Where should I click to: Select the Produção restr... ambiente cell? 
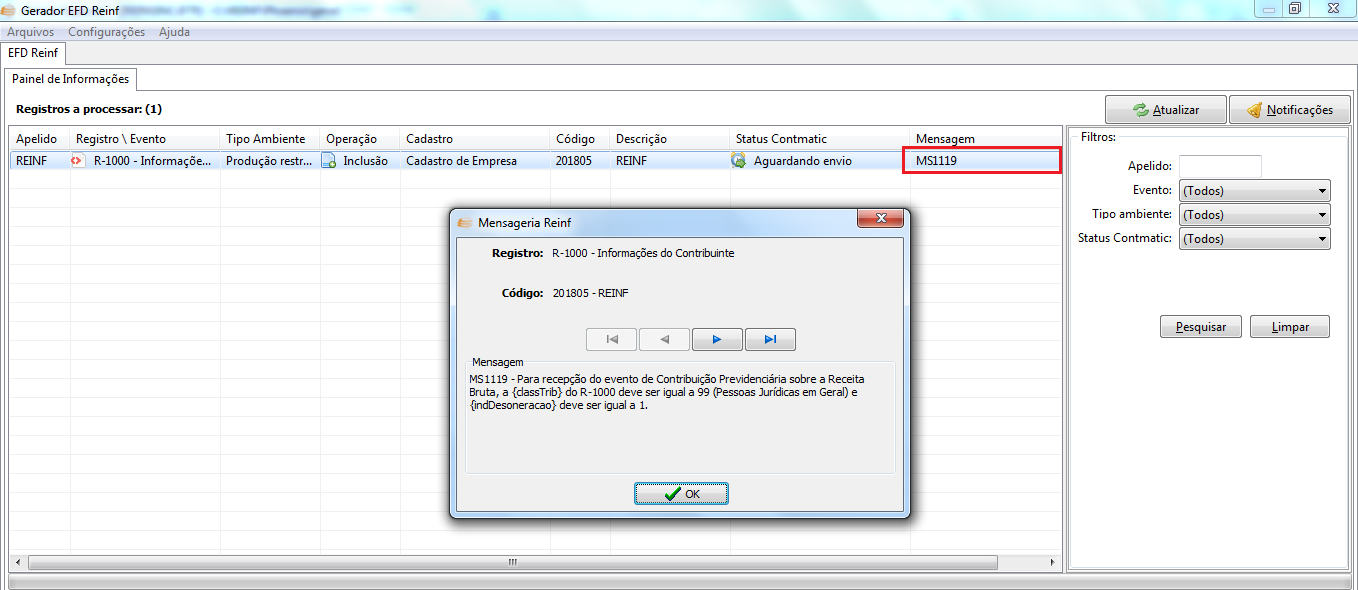(x=270, y=160)
